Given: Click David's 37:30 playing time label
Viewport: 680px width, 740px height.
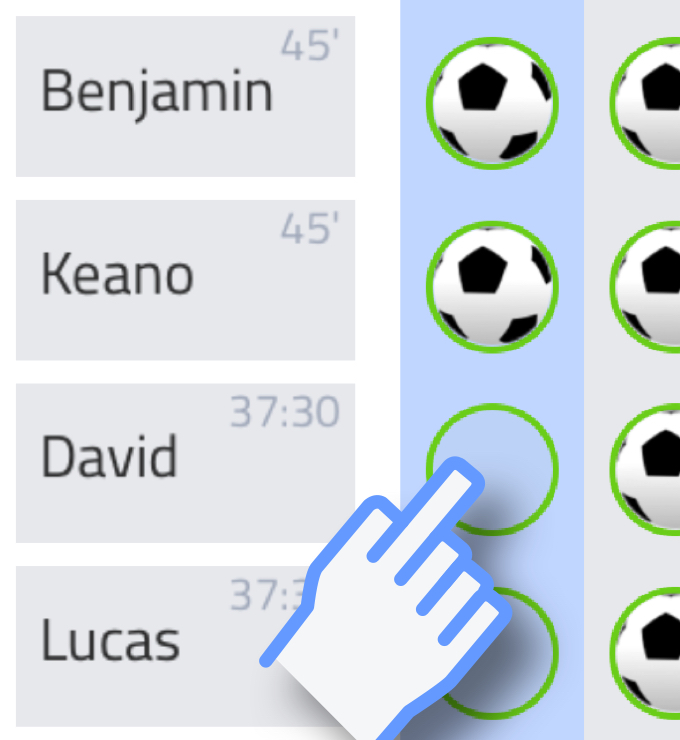Looking at the screenshot, I should pos(285,412).
